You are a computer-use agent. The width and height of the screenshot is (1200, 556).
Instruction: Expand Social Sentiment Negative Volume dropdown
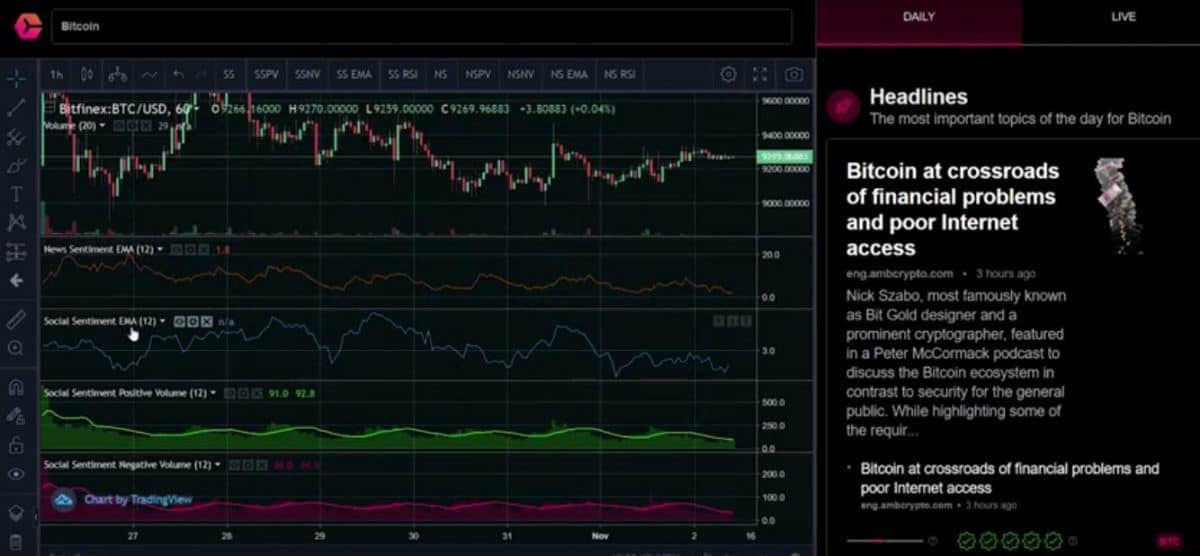[x=217, y=465]
